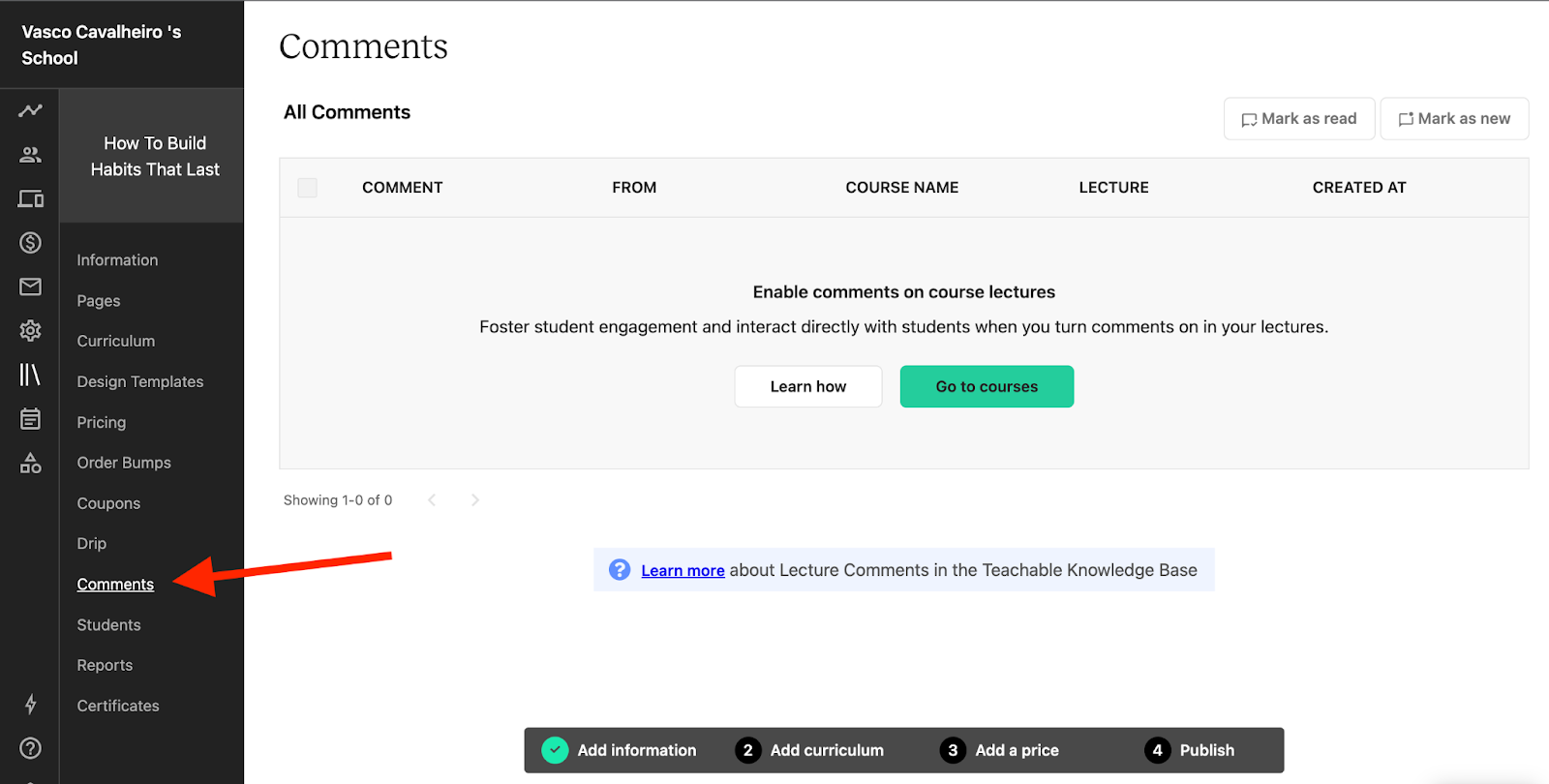Toggle the select-all comments checkbox
This screenshot has height=784, width=1549.
tap(308, 188)
